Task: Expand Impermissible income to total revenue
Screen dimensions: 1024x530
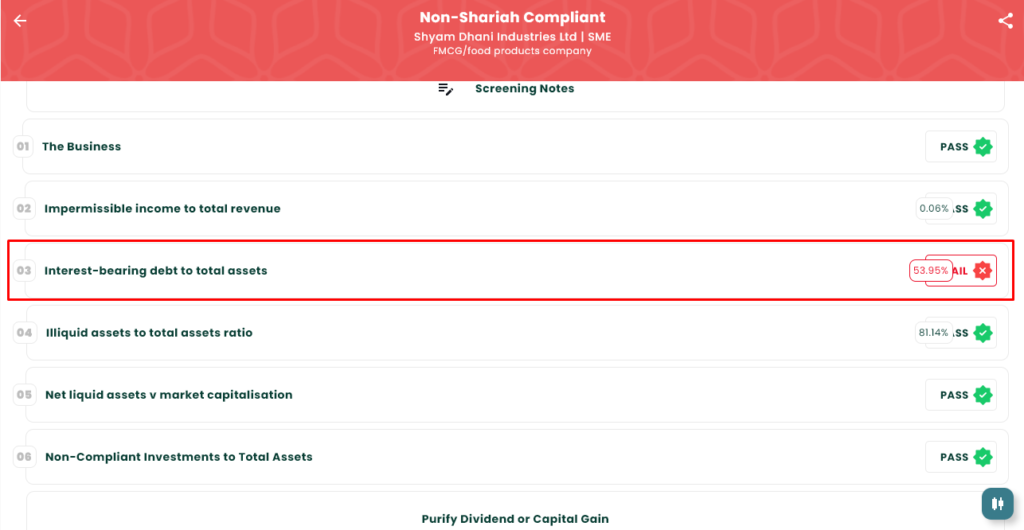Action: [162, 209]
